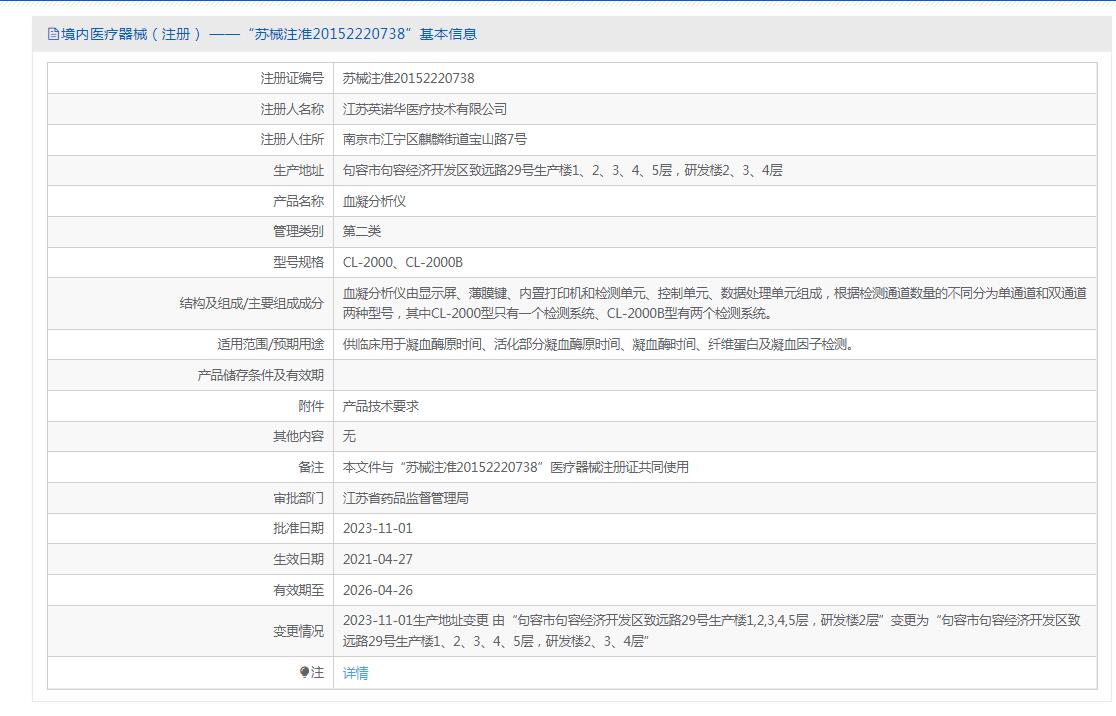Click the 适用范围/预期用途 description text
This screenshot has width=1116, height=716.
tap(599, 345)
